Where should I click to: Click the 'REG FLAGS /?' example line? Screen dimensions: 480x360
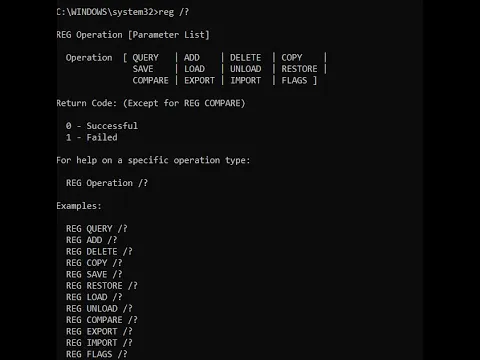coord(97,354)
